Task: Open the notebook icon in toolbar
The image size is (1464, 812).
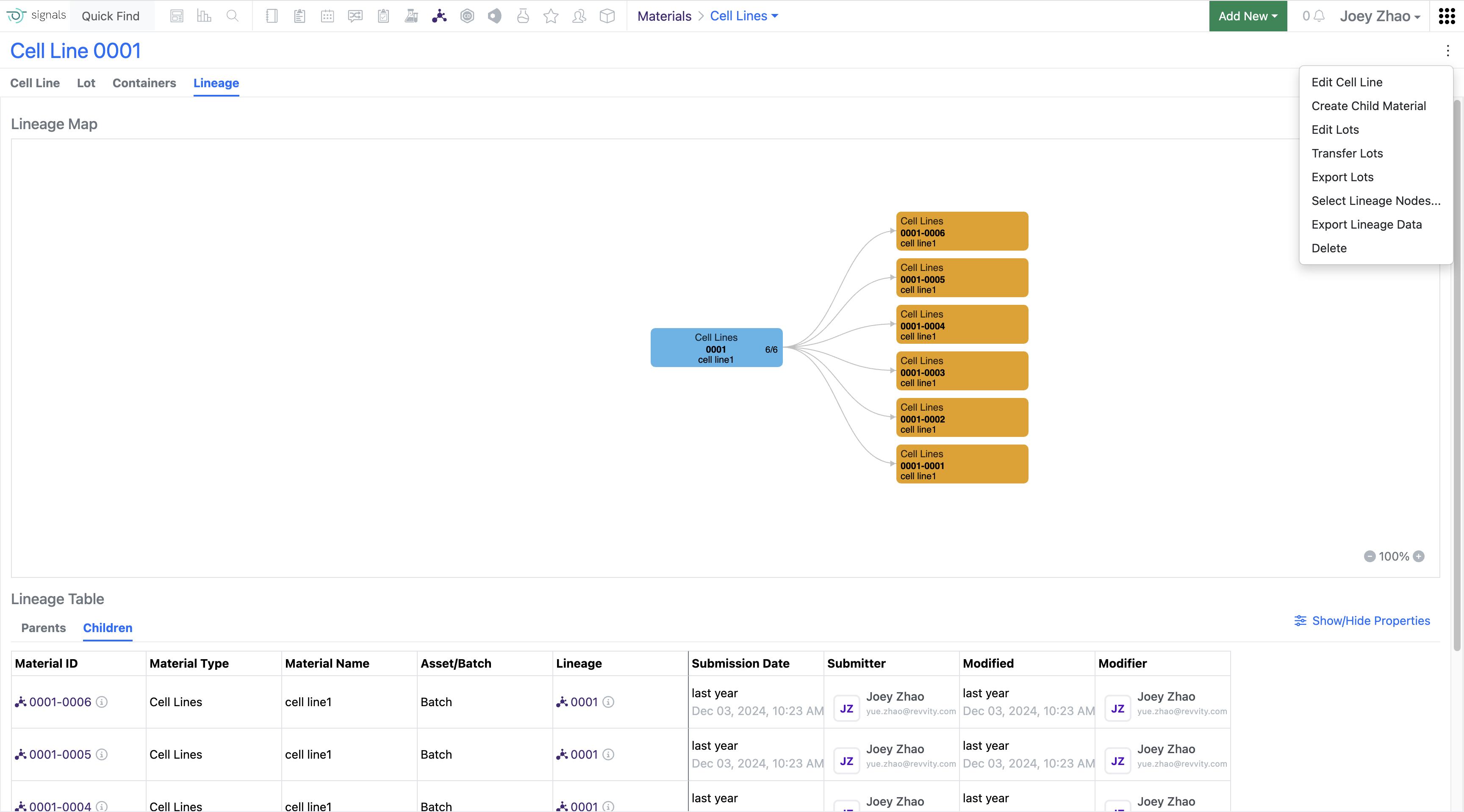Action: click(x=272, y=16)
